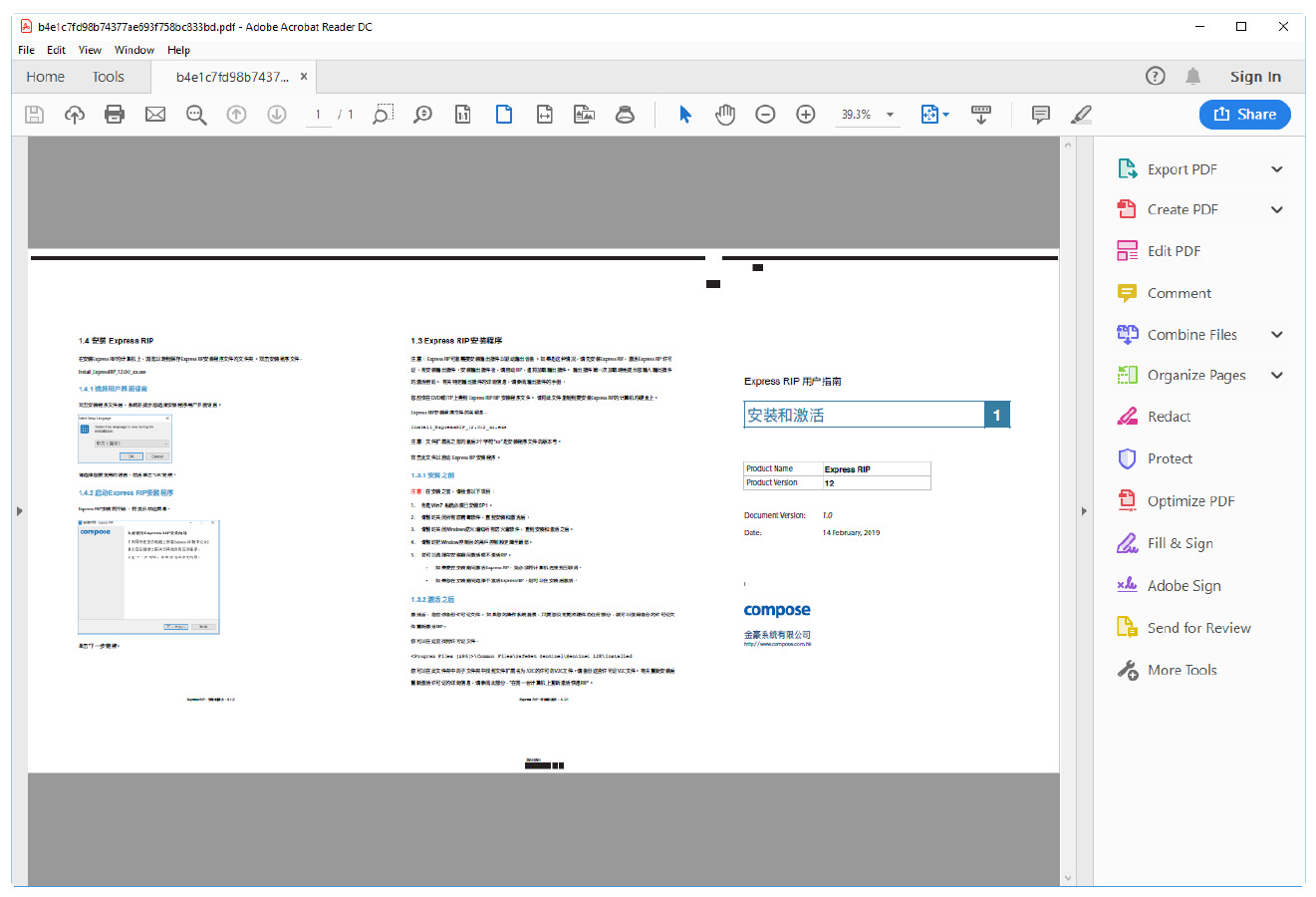Expand the Combine Files chevron
The image size is (1316, 897).
1277,335
